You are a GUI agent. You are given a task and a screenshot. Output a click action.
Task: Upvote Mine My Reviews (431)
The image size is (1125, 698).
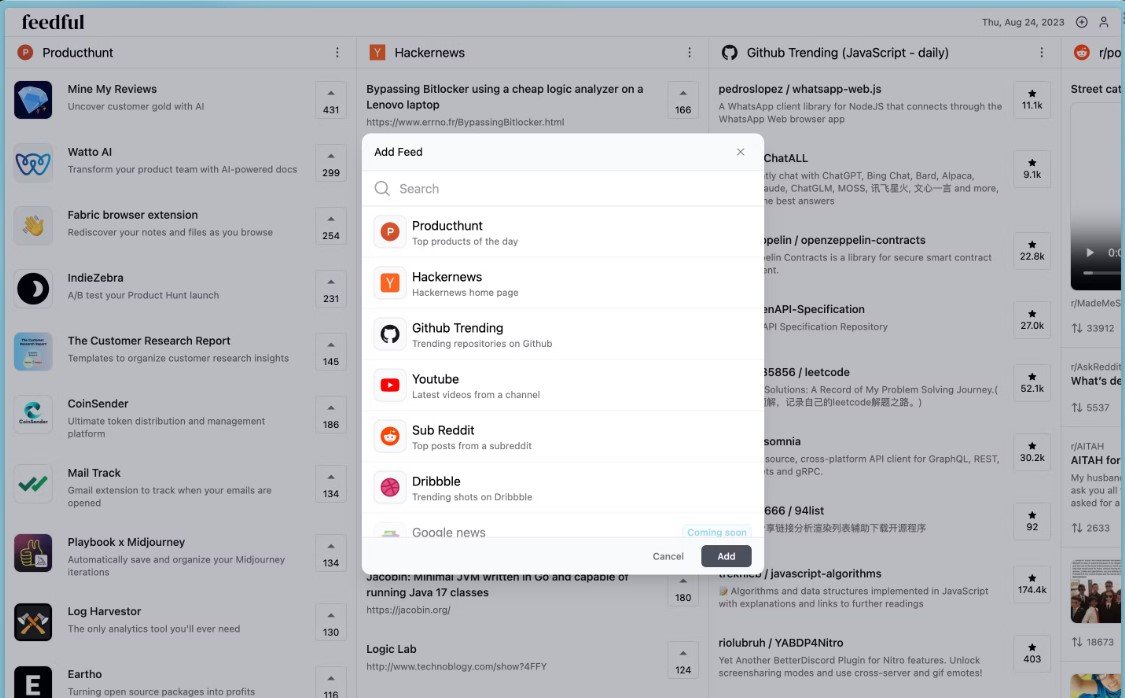tap(331, 100)
